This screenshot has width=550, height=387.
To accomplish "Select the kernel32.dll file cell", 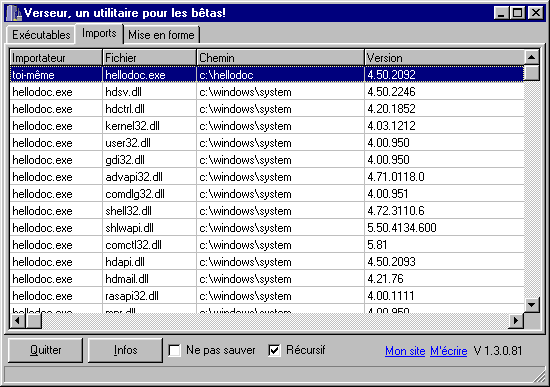I will pyautogui.click(x=149, y=126).
